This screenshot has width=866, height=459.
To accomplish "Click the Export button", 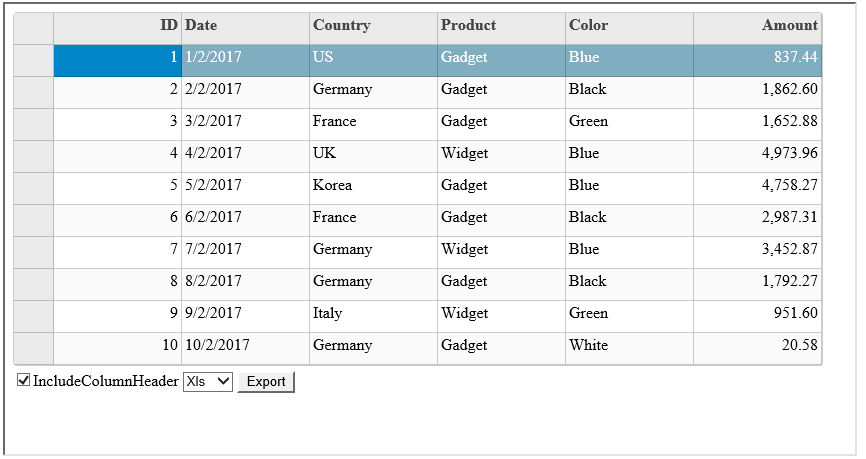I will (266, 381).
